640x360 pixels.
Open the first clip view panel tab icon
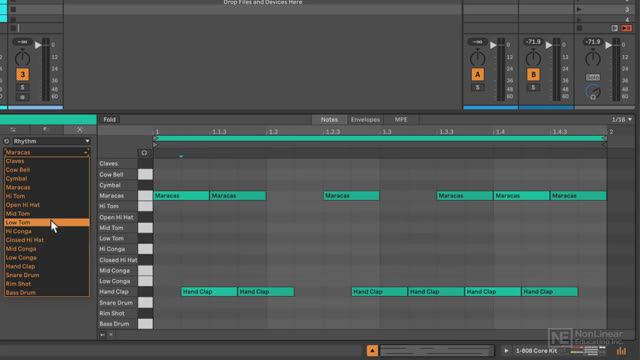click(13, 130)
